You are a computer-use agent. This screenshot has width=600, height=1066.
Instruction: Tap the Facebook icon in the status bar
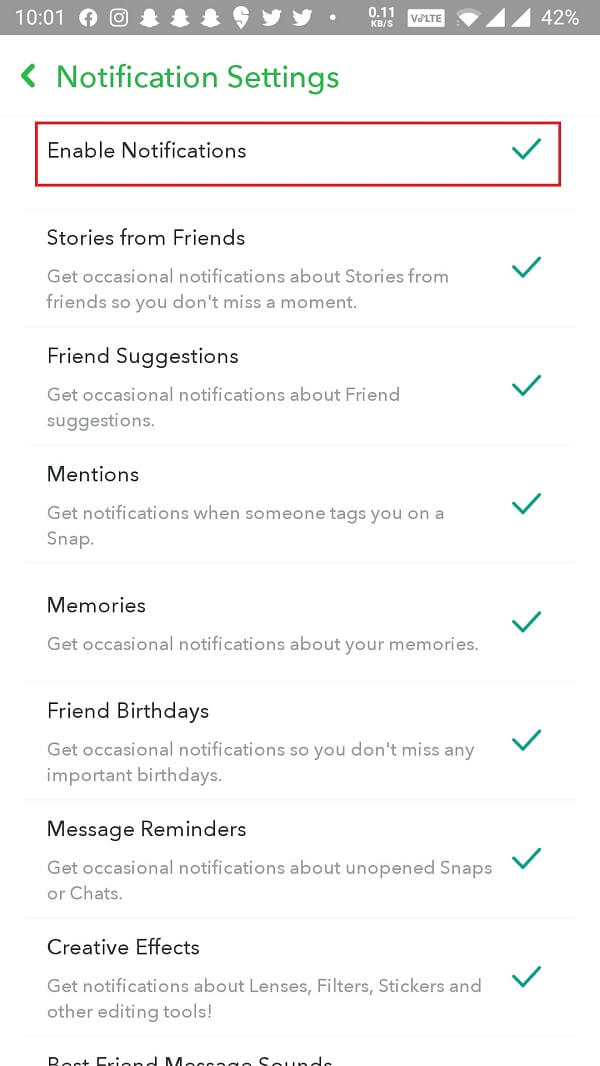point(90,17)
